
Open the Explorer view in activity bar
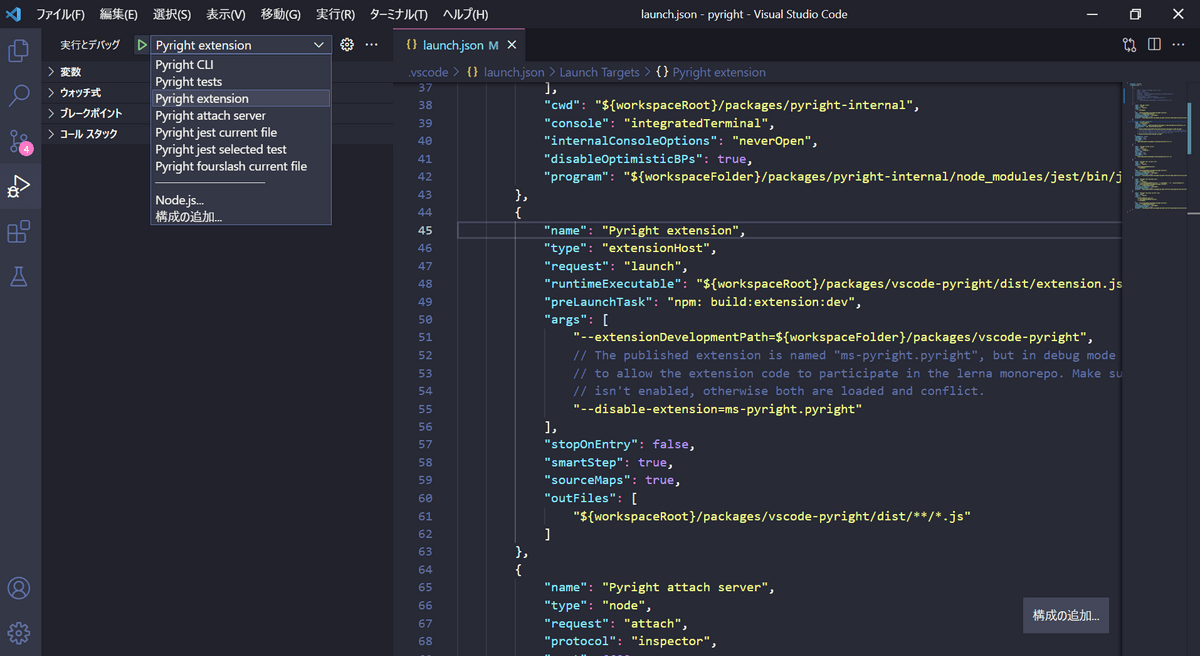19,50
